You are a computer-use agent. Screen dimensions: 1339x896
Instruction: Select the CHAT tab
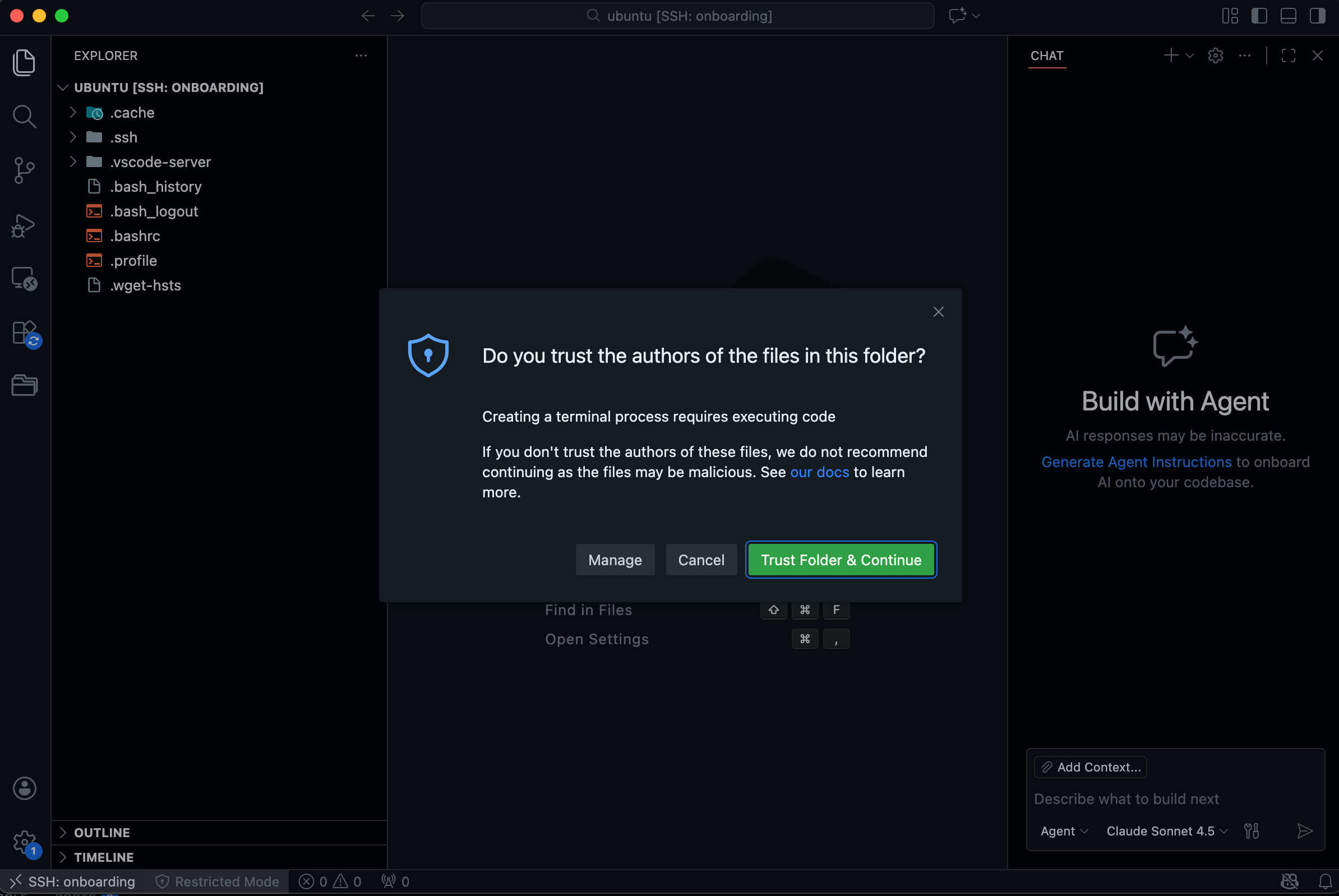pos(1046,56)
